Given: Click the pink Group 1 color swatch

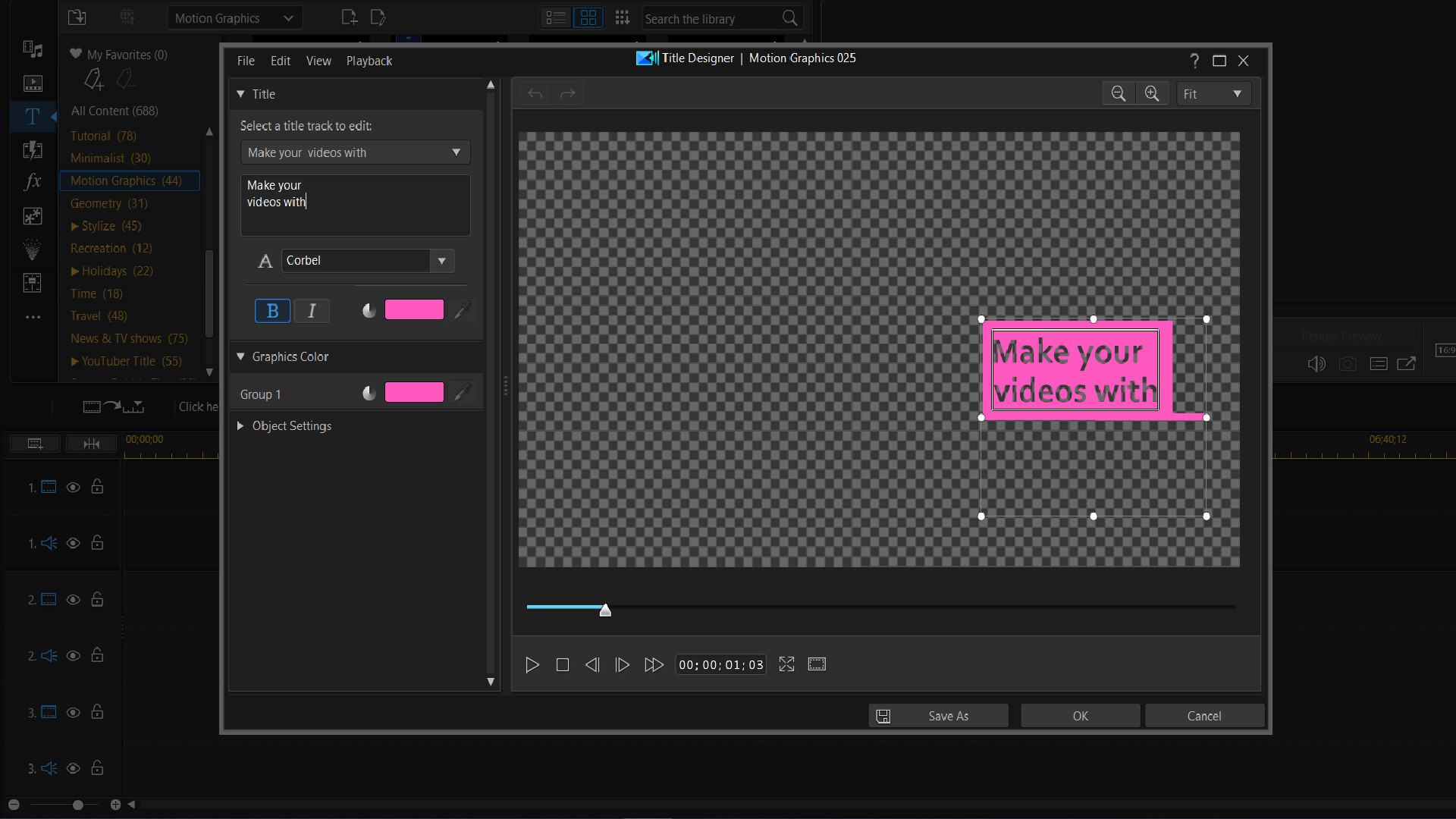Looking at the screenshot, I should 414,392.
